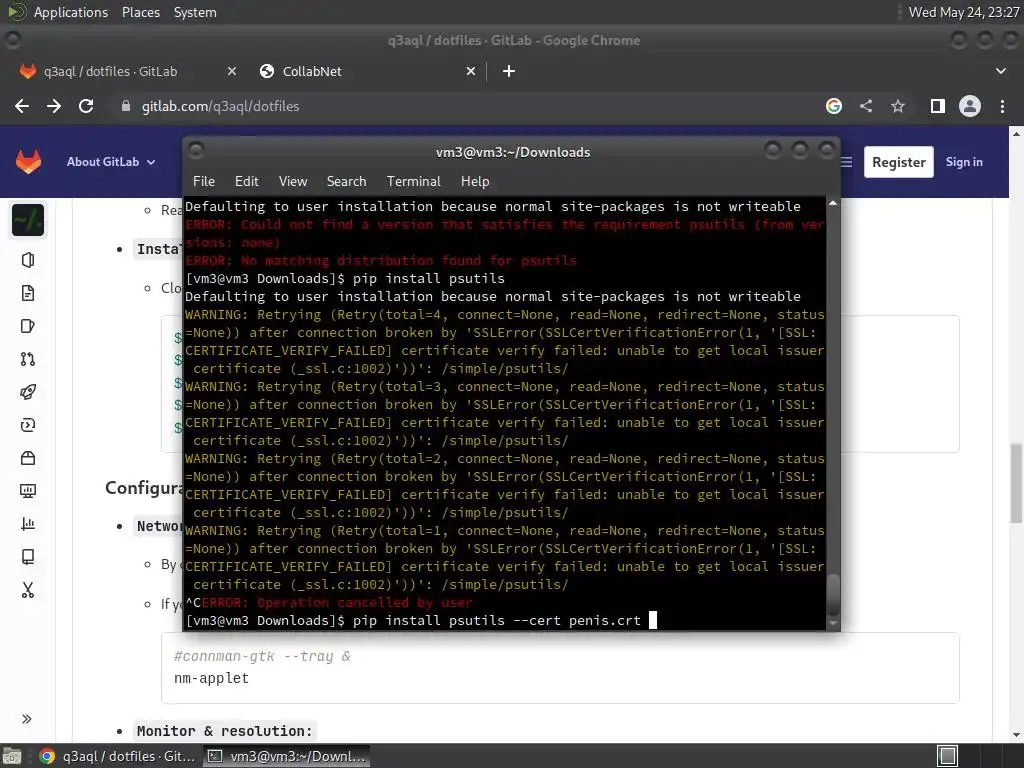Open terminal File menu
This screenshot has height=768, width=1024.
click(x=204, y=182)
